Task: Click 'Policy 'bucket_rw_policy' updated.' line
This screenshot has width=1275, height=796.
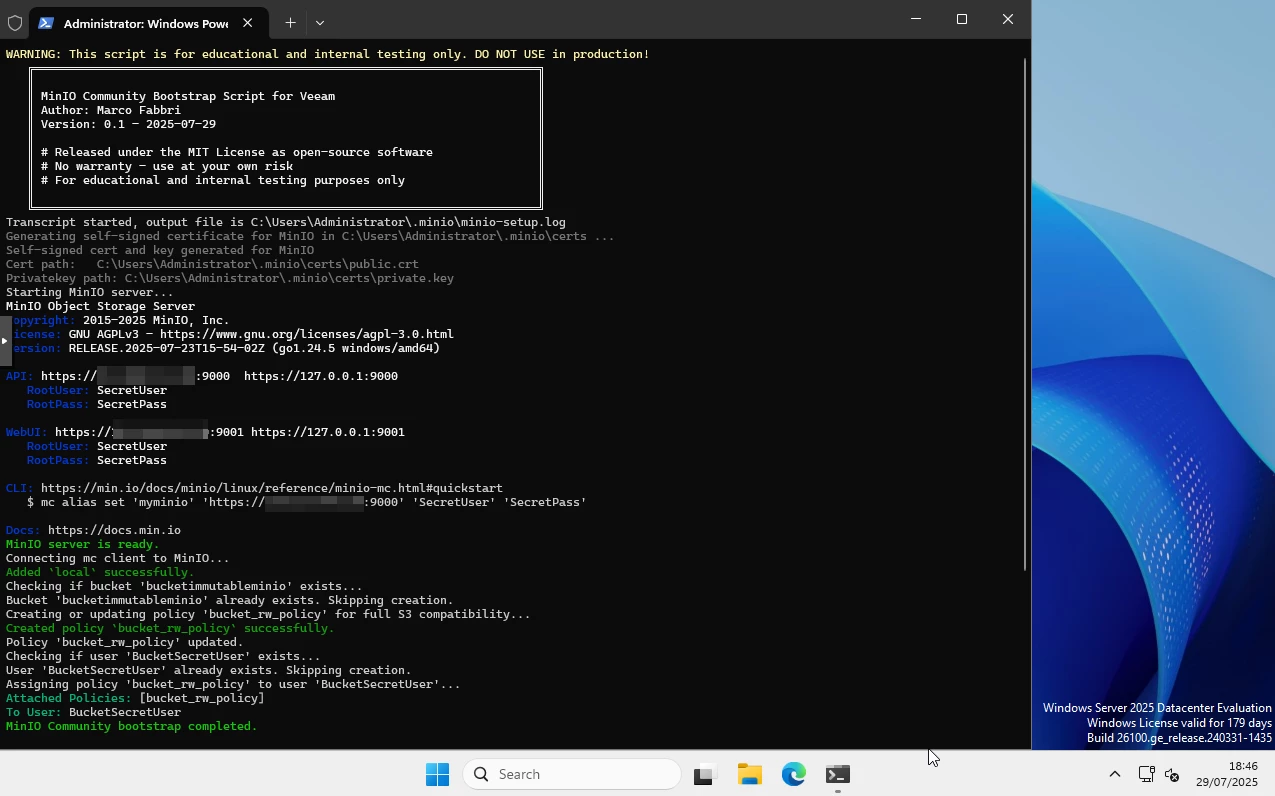Action: pyautogui.click(x=125, y=642)
